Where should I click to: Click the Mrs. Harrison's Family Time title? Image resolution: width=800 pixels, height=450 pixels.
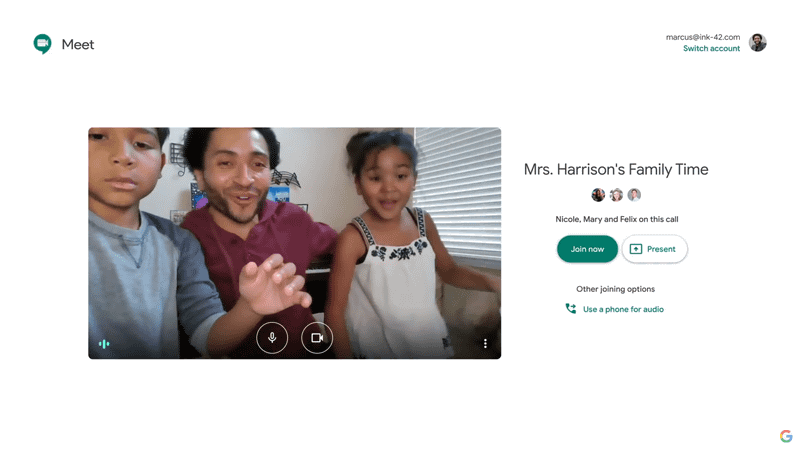click(x=616, y=169)
